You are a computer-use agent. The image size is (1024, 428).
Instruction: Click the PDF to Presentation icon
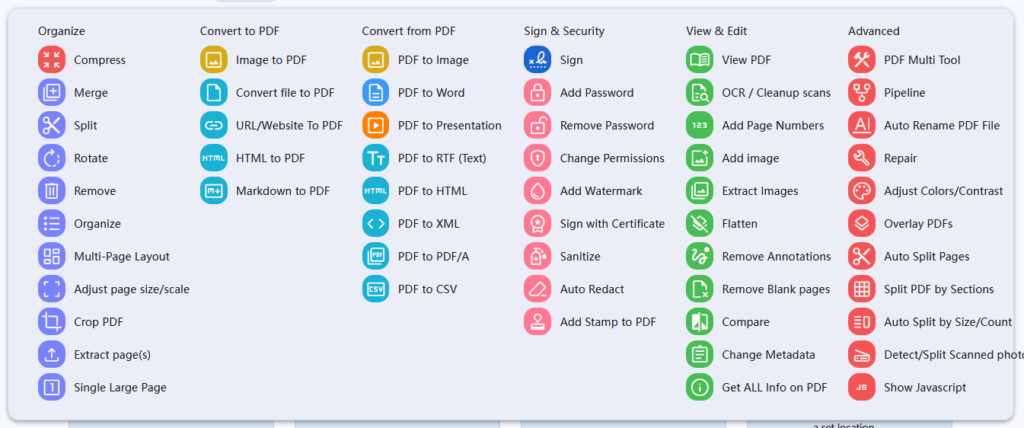375,125
